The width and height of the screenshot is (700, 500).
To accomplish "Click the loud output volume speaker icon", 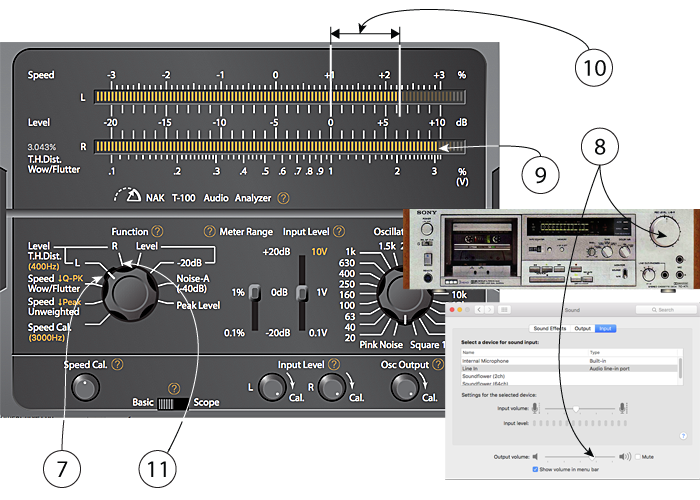I will point(625,456).
